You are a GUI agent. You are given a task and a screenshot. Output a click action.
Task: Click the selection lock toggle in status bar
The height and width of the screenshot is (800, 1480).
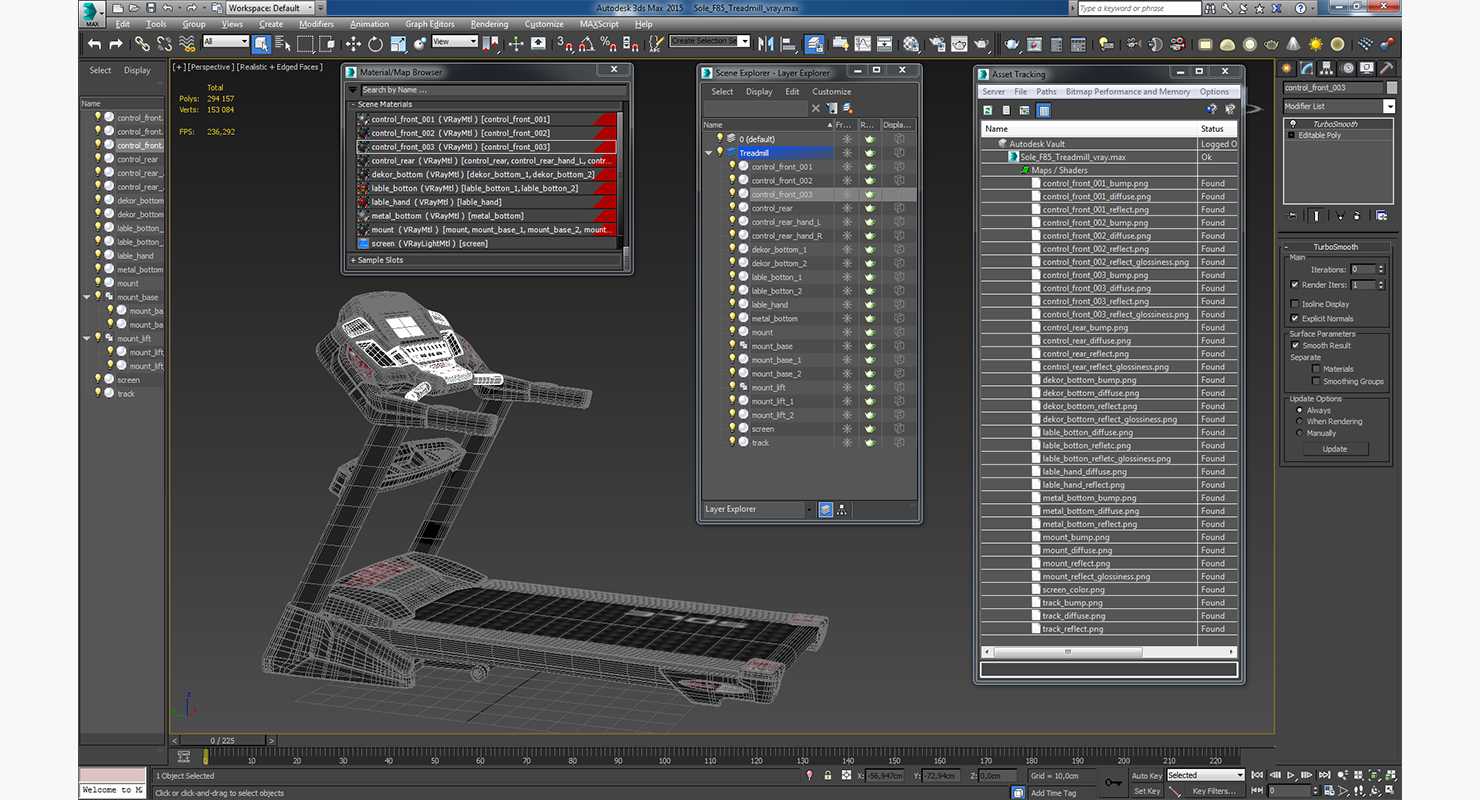[828, 775]
